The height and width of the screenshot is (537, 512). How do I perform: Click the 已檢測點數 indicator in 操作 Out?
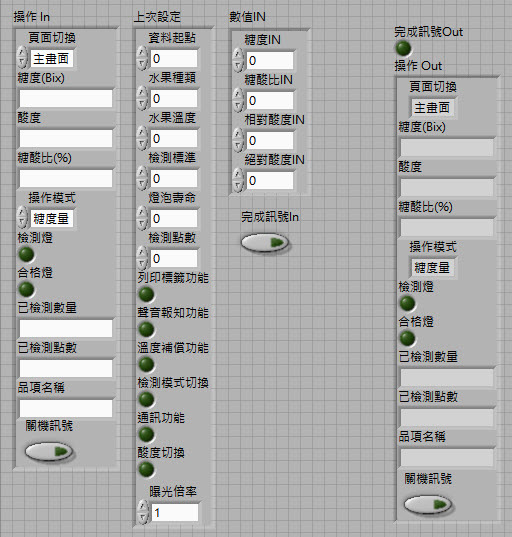click(447, 417)
